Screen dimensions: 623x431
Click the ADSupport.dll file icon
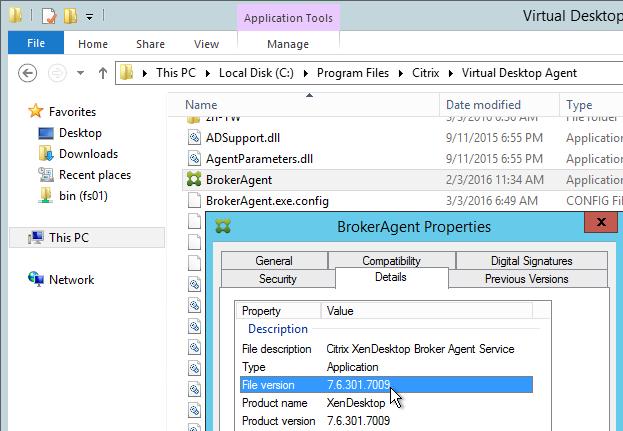tap(194, 138)
